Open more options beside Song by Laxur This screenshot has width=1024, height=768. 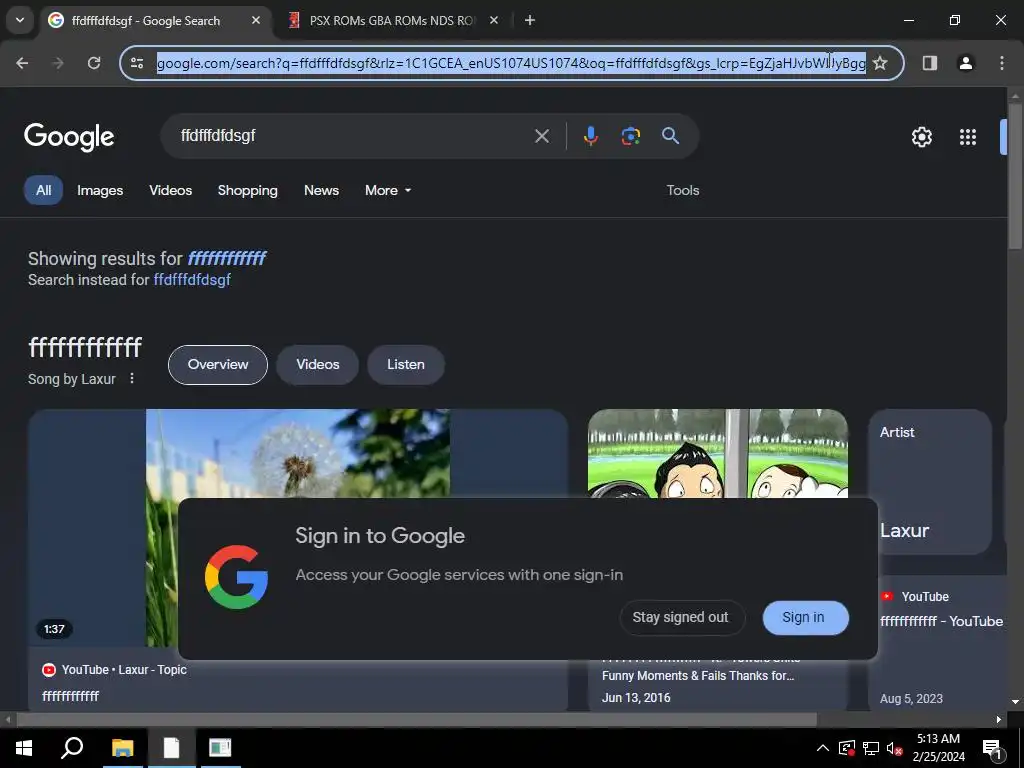[x=132, y=378]
